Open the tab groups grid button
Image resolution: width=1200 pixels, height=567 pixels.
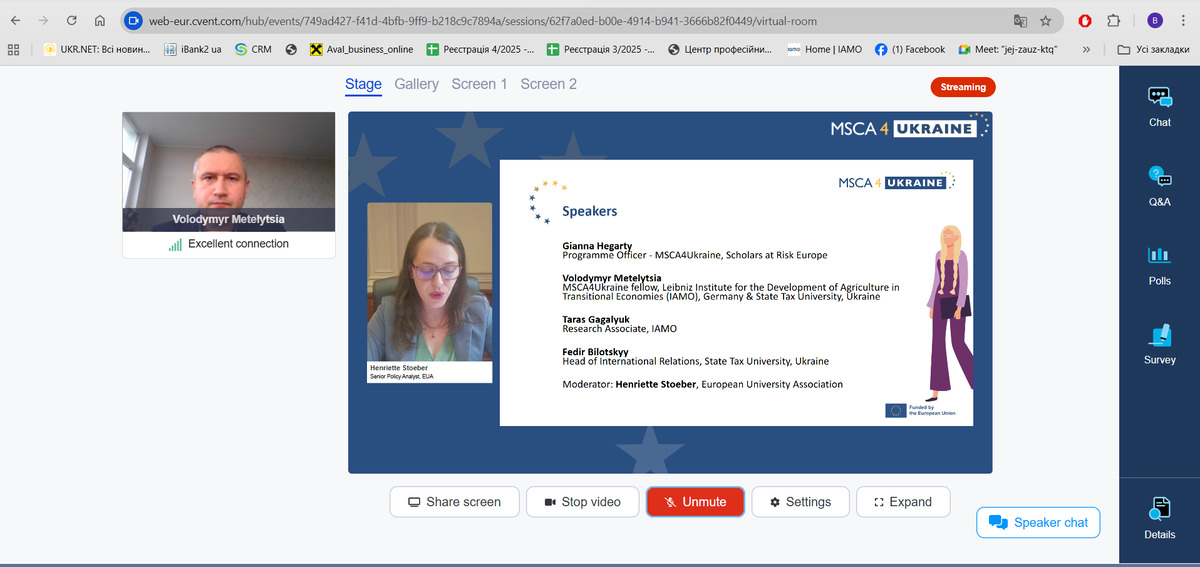pyautogui.click(x=14, y=49)
